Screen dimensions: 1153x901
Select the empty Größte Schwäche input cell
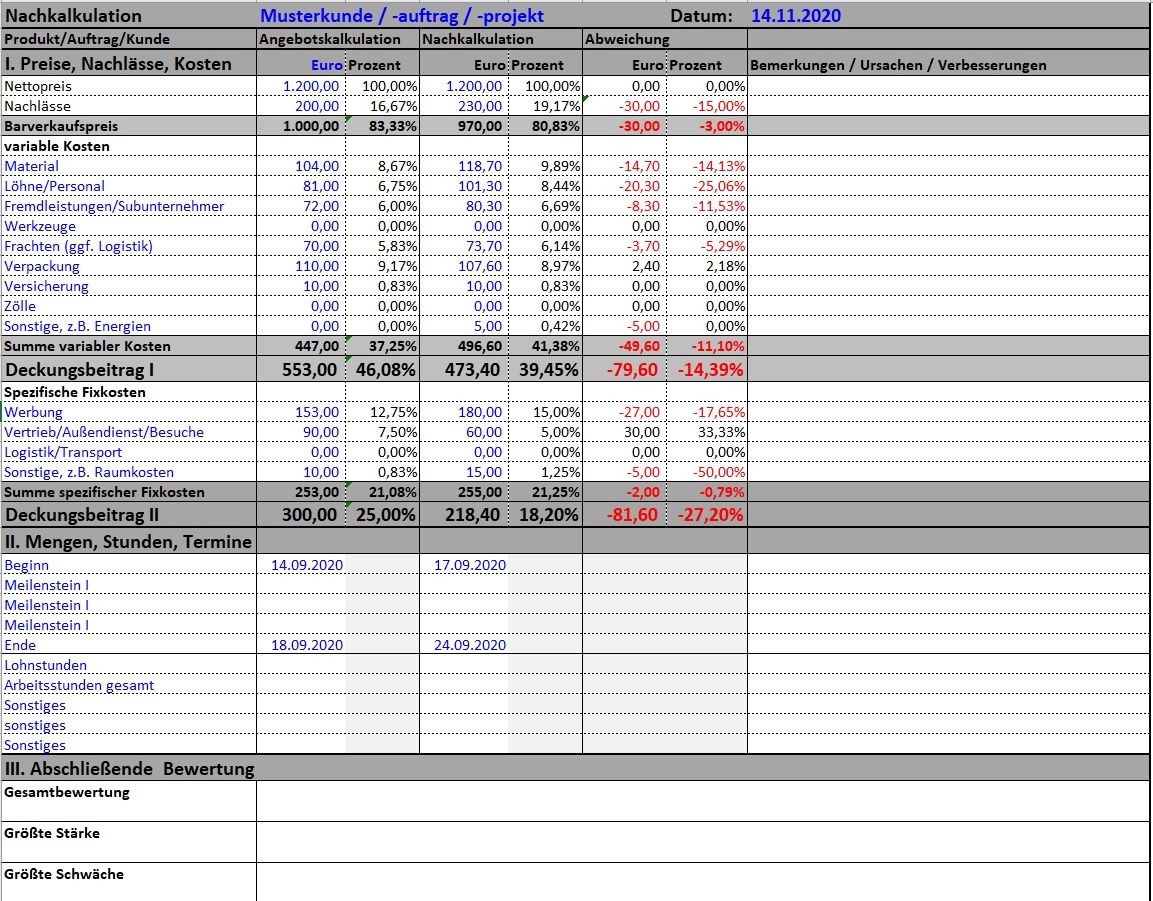(x=702, y=881)
